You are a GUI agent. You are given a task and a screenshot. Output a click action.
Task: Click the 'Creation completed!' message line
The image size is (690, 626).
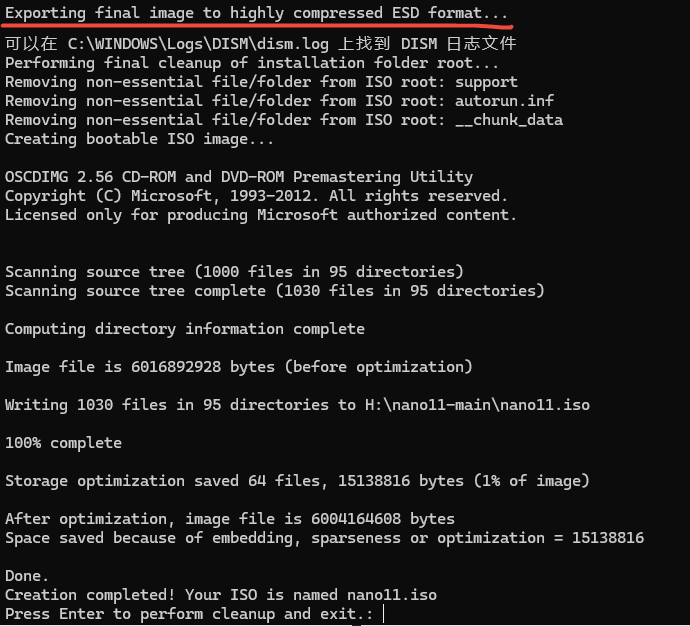tap(221, 595)
